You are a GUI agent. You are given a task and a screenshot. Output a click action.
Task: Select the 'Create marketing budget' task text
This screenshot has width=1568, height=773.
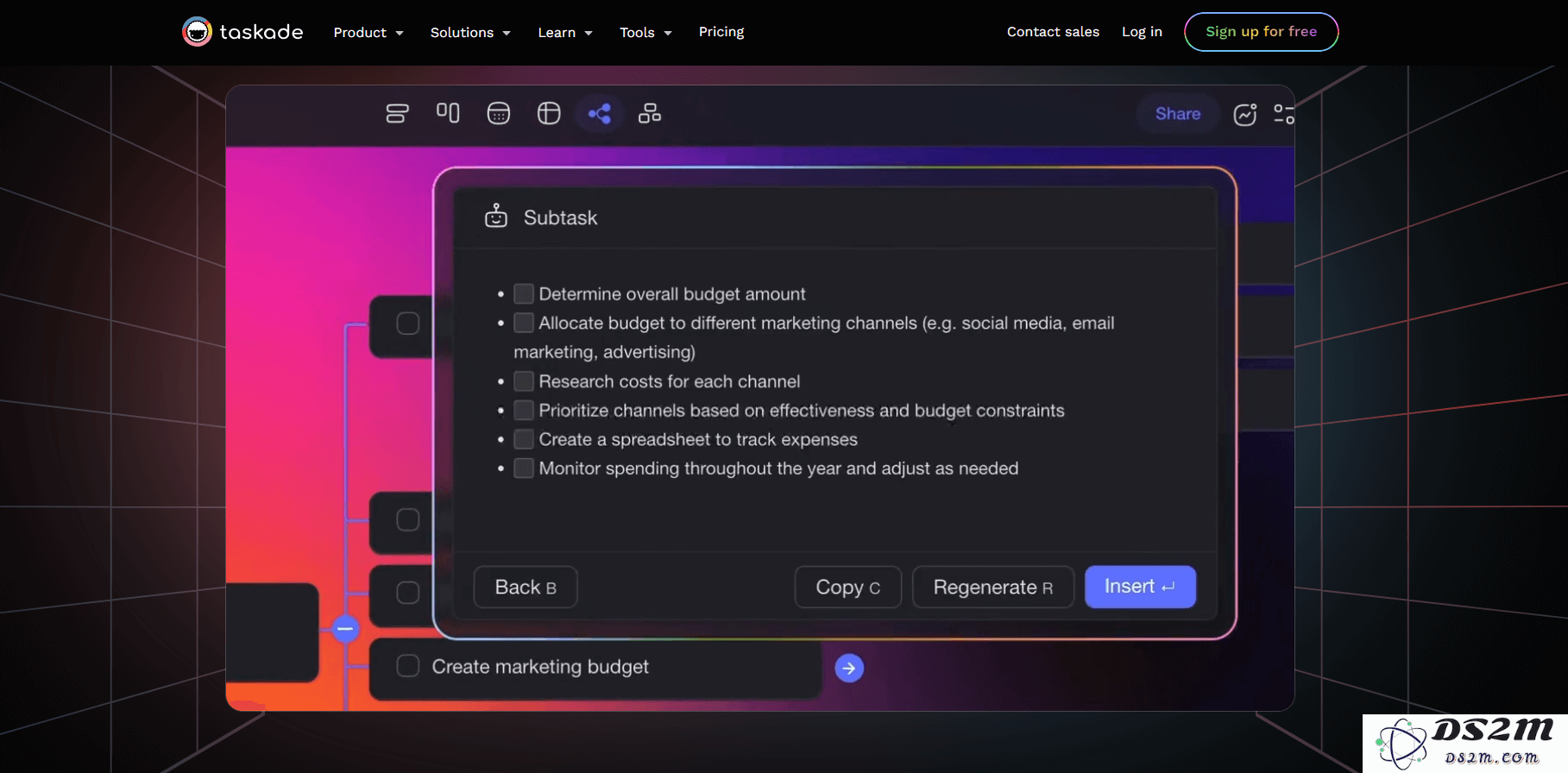[x=540, y=667]
